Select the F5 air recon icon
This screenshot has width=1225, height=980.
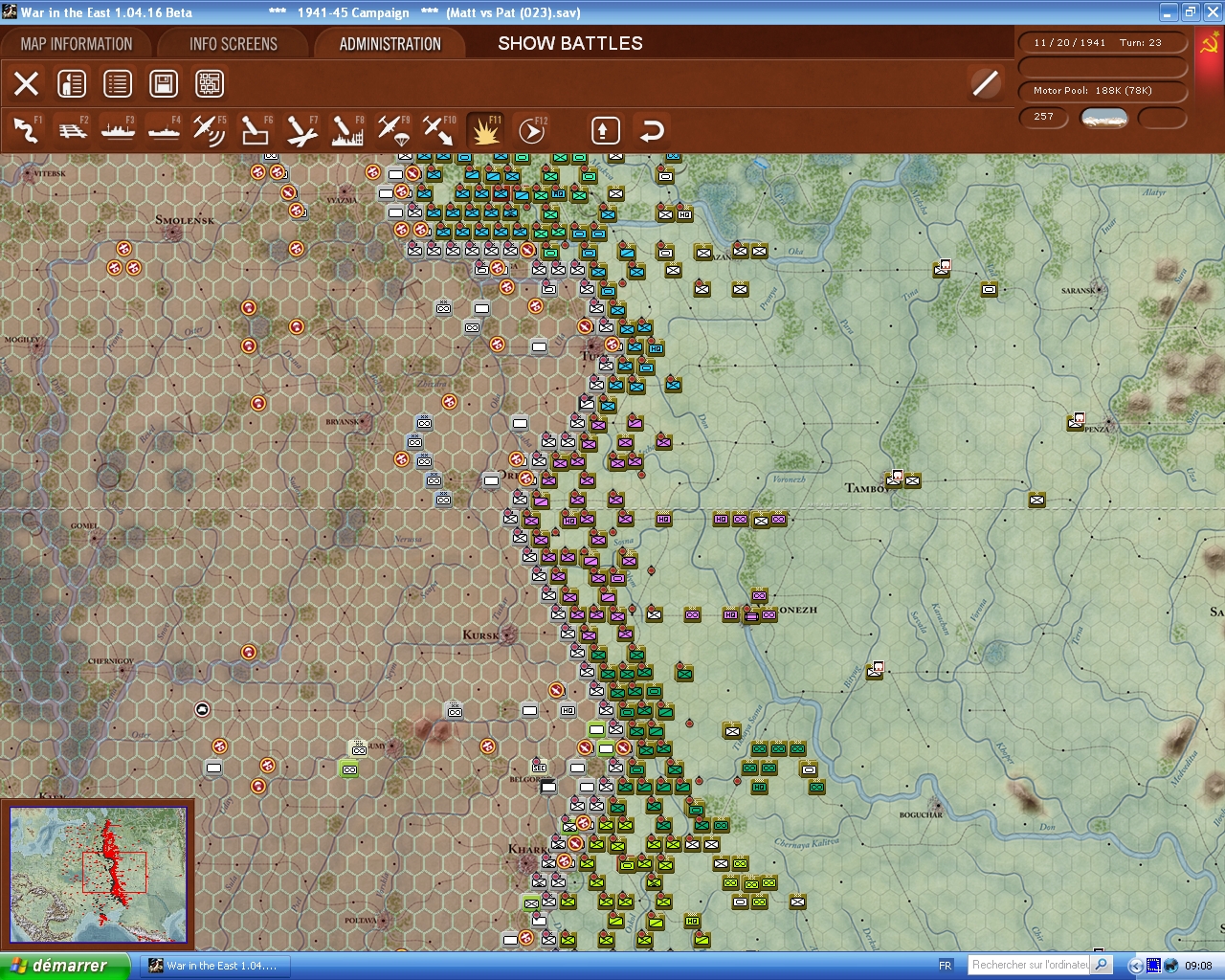pyautogui.click(x=210, y=130)
